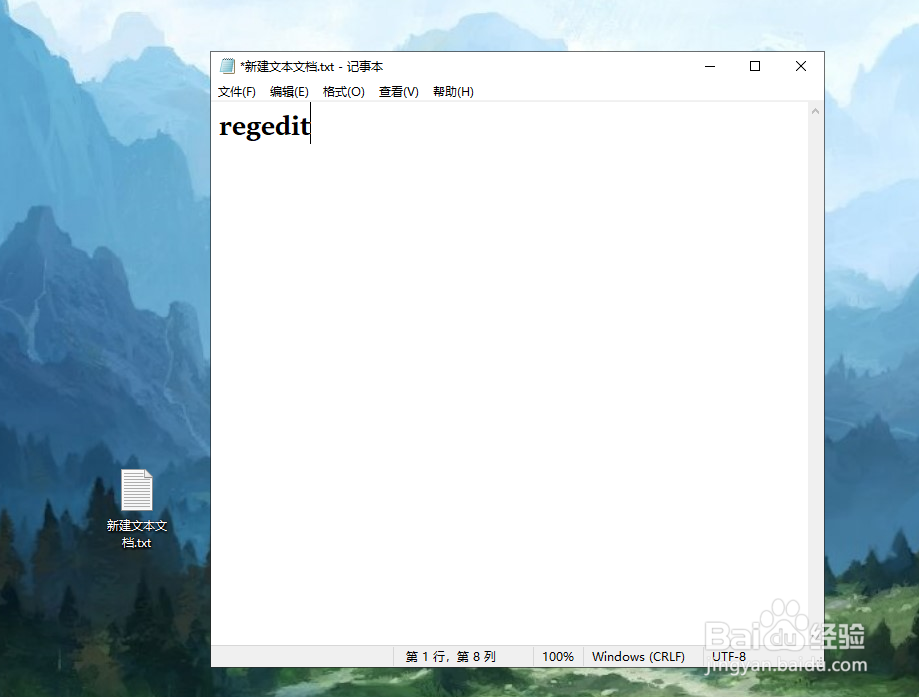
Task: Open the 格式(O) menu
Action: [x=343, y=91]
